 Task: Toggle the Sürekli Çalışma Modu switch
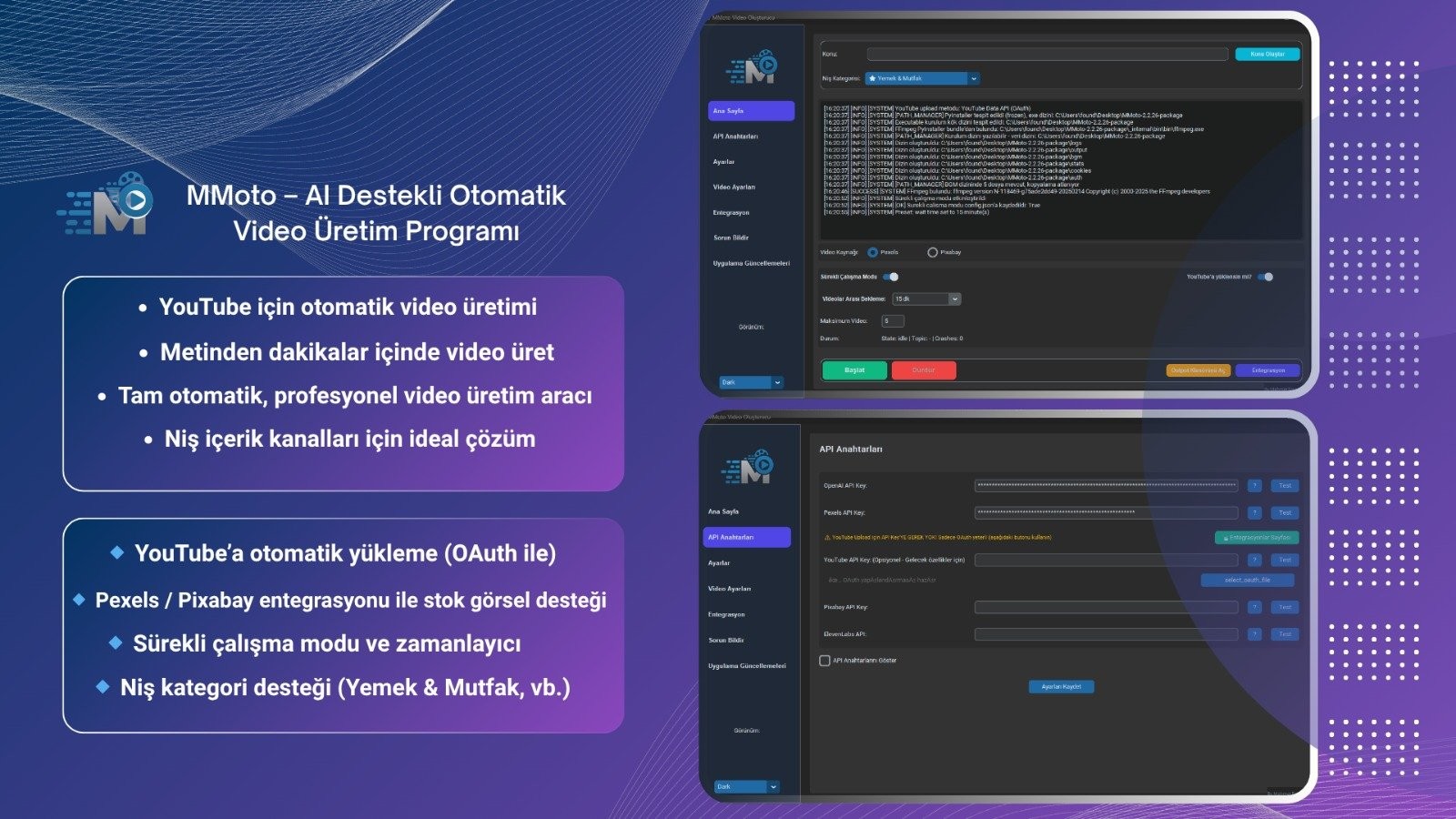891,277
